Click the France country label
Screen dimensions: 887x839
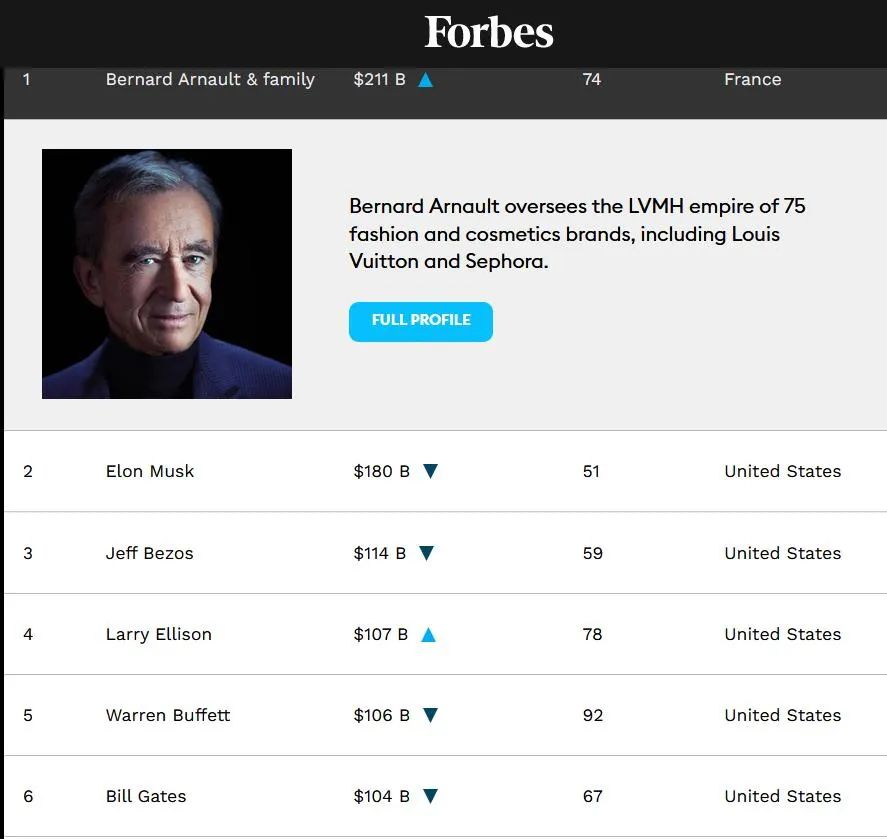point(752,79)
